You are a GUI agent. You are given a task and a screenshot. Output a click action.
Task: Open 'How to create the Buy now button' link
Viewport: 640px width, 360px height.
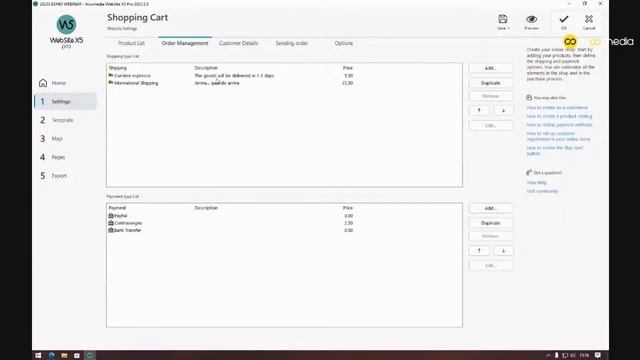555,151
